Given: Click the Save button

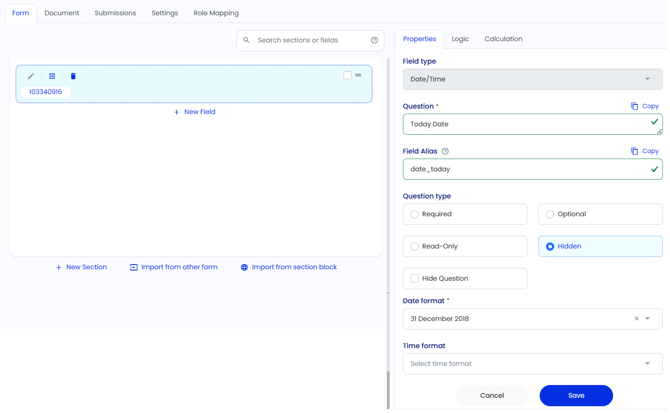Looking at the screenshot, I should coord(576,395).
